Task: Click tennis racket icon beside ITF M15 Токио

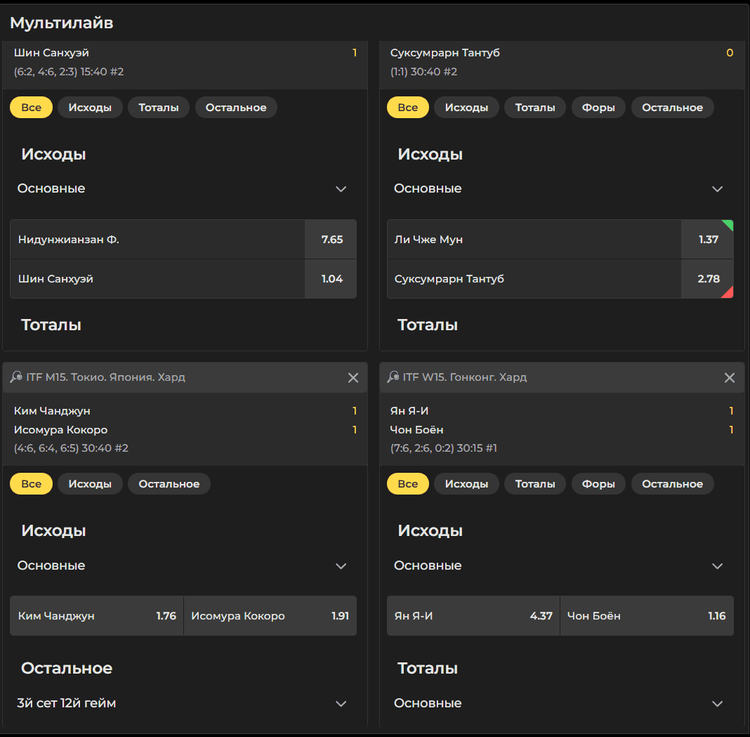Action: click(16, 377)
